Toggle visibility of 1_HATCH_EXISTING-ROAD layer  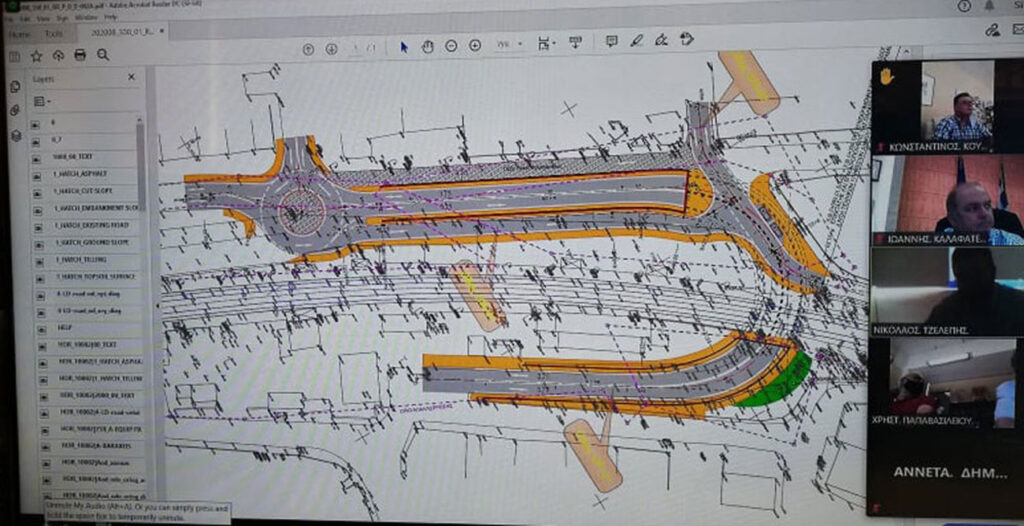(37, 226)
